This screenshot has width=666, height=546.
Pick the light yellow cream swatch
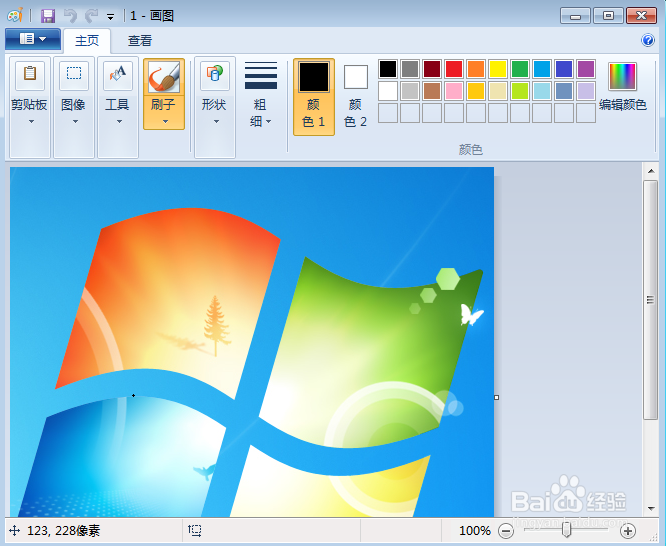point(498,91)
